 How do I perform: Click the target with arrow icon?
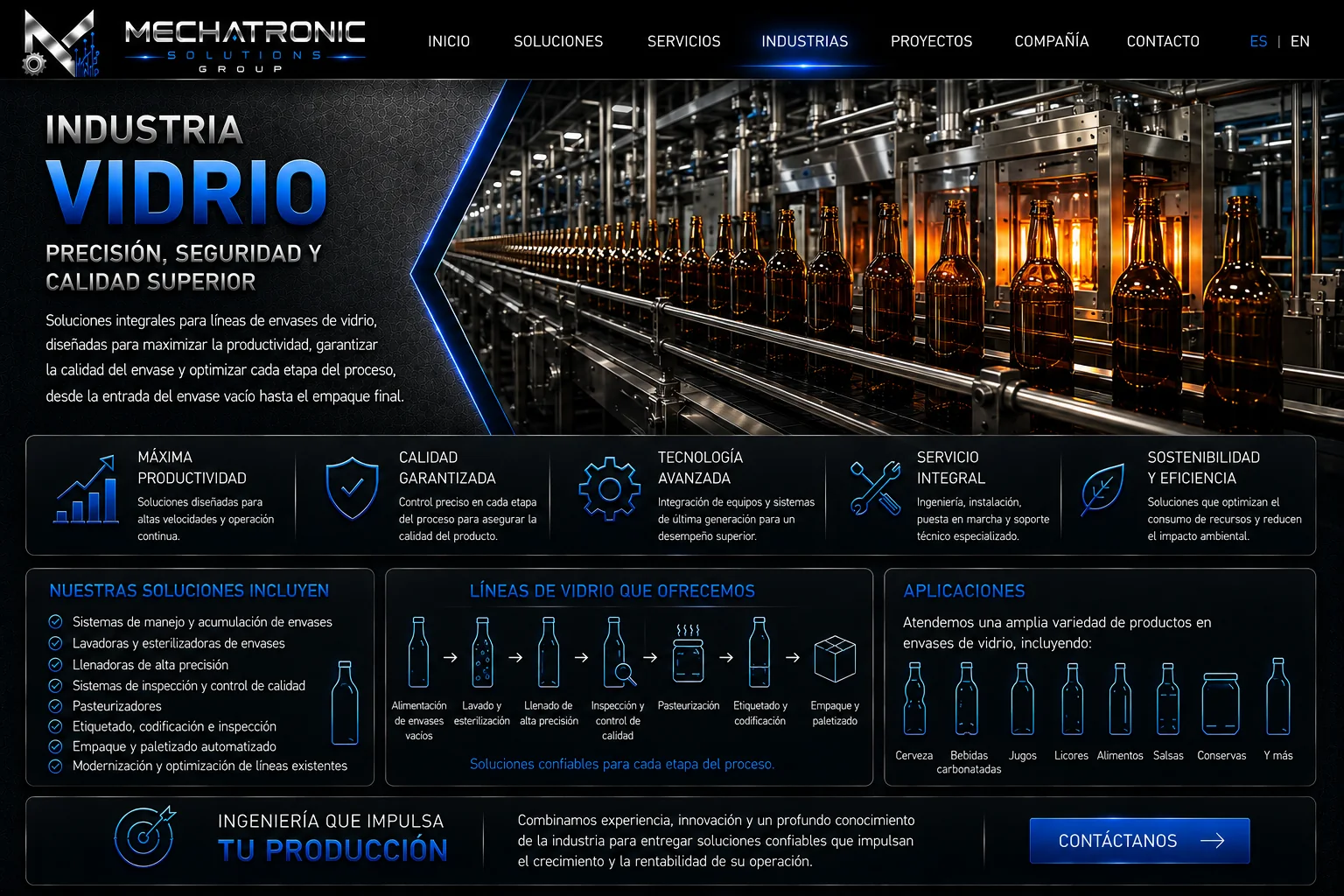click(x=144, y=837)
